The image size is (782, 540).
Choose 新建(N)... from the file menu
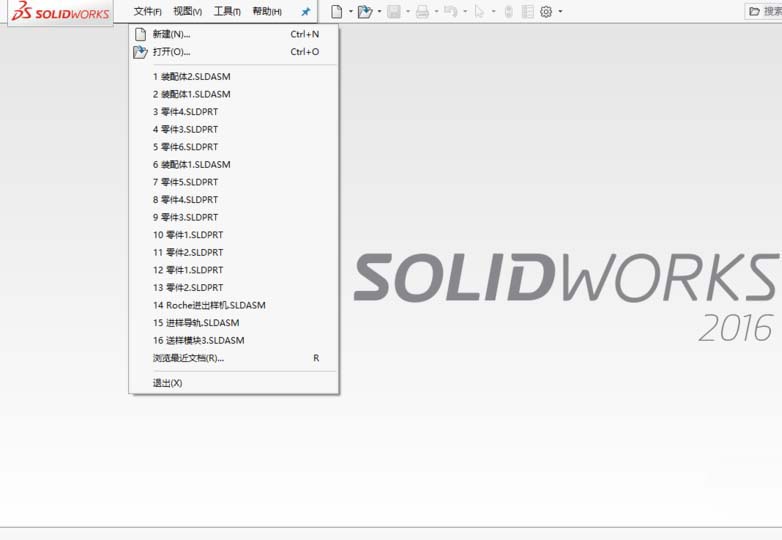[171, 34]
